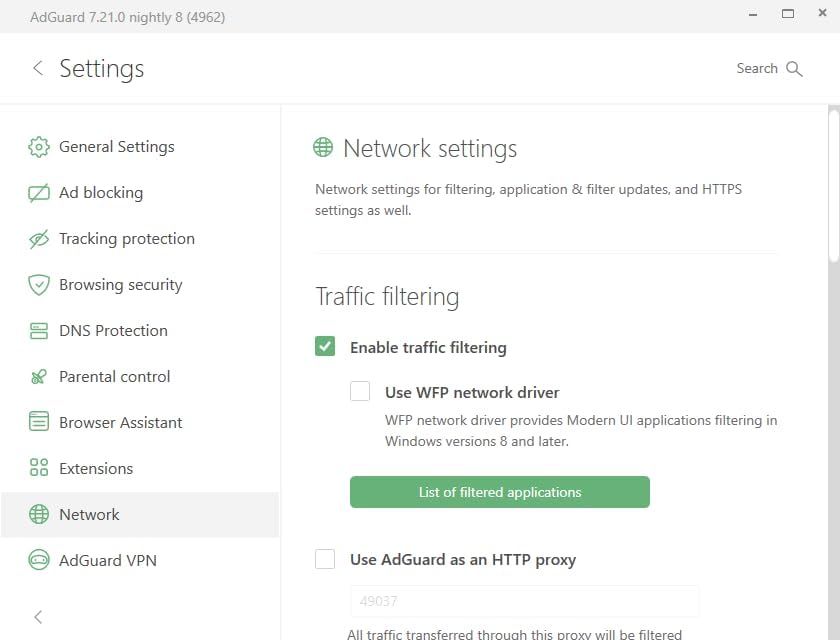Image resolution: width=840 pixels, height=640 pixels.
Task: Click the AdGuard VPN icon
Action: point(39,561)
